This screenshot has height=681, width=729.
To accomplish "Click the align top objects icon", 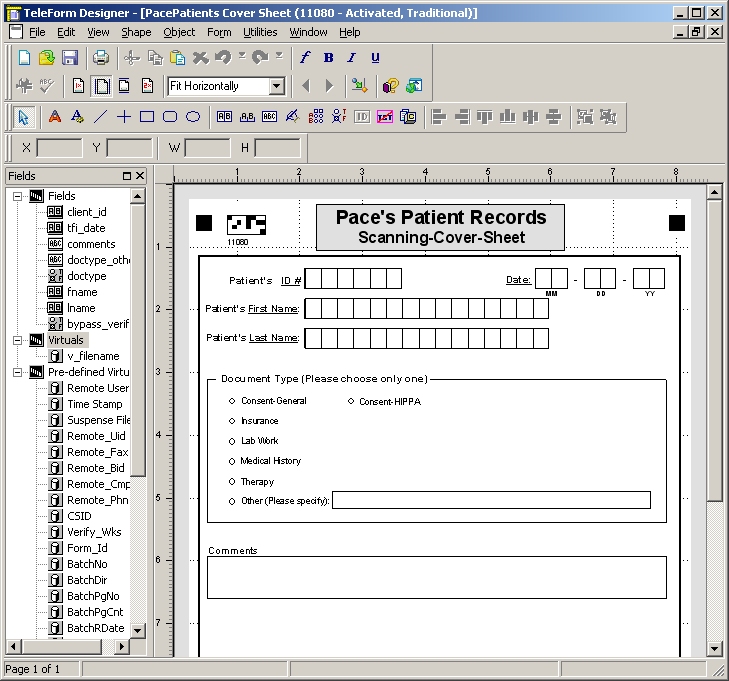I will pos(484,117).
